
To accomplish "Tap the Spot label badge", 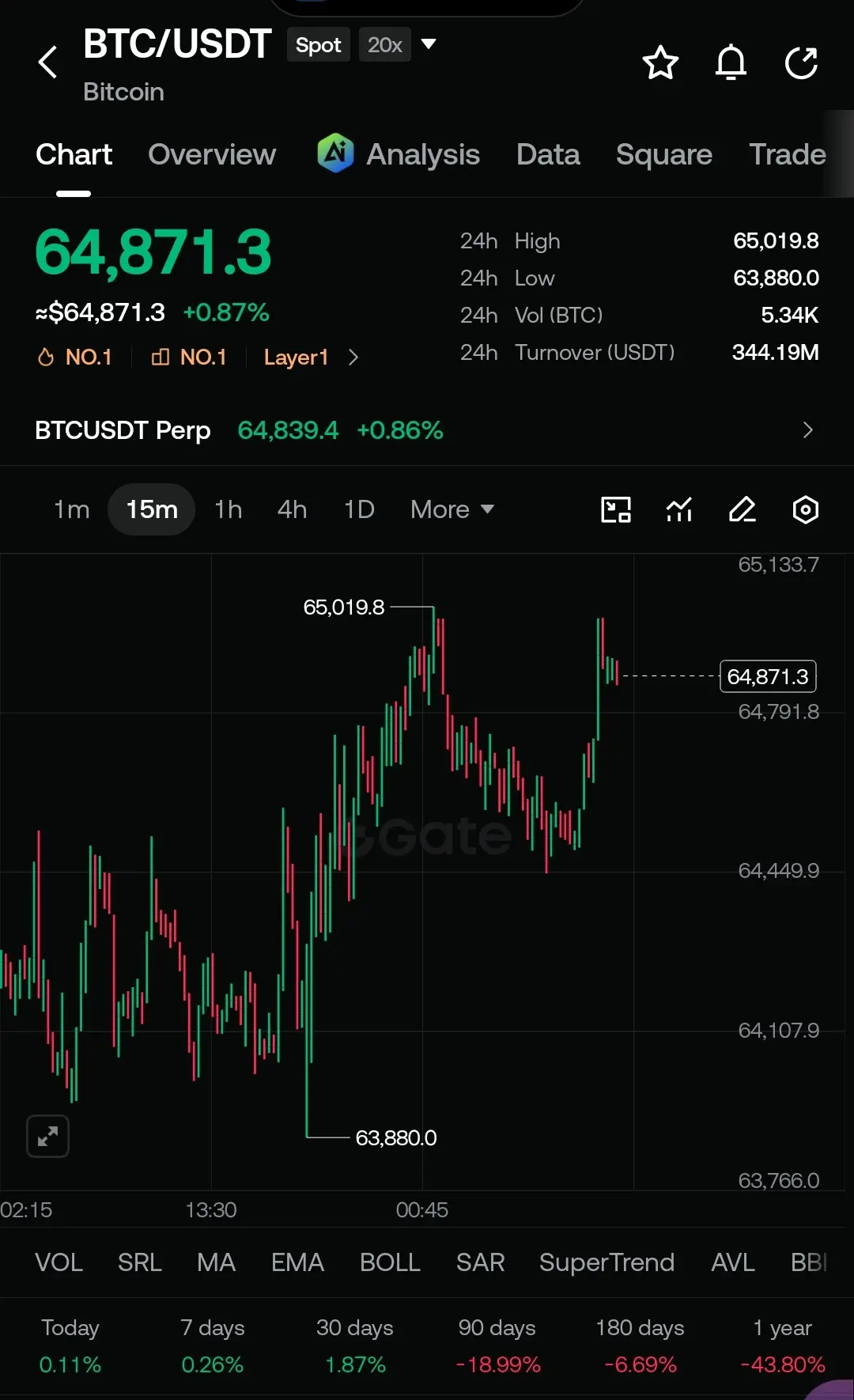I will 318,45.
